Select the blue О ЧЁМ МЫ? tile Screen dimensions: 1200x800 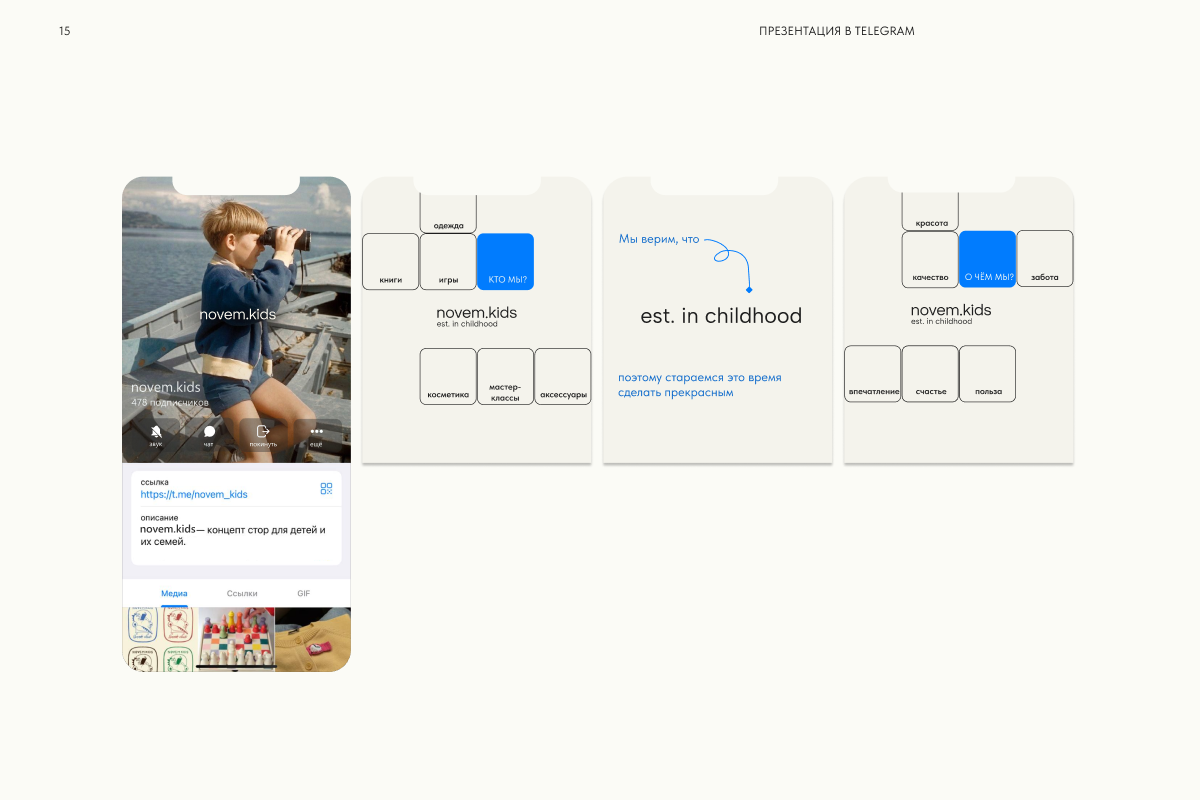click(987, 259)
